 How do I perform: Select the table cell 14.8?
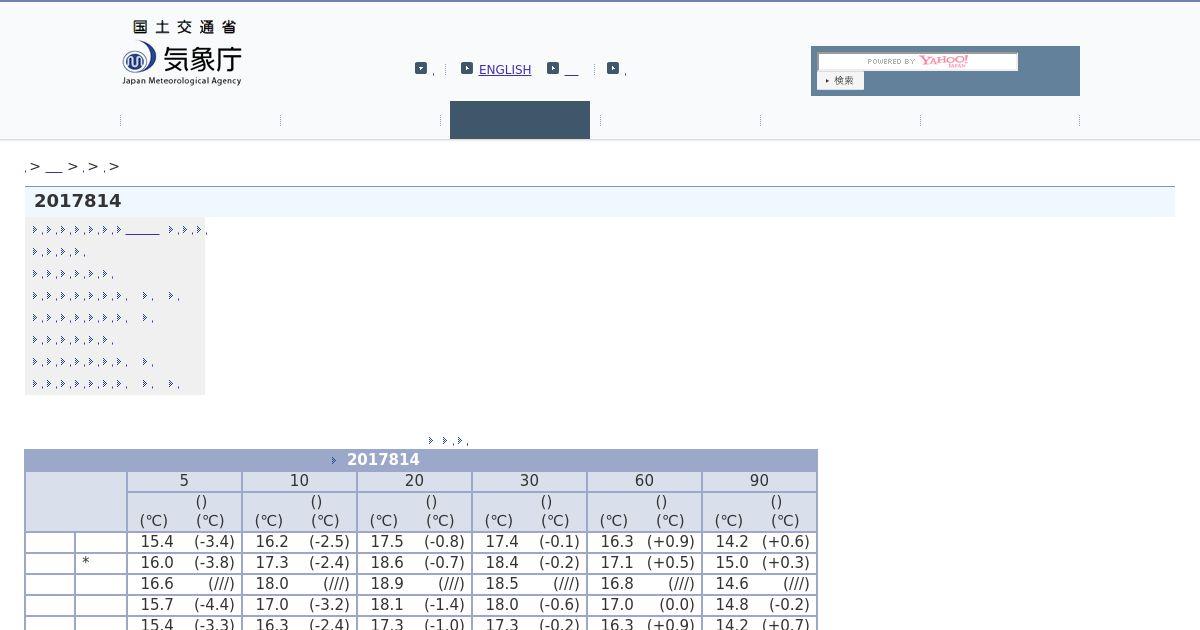(x=732, y=605)
